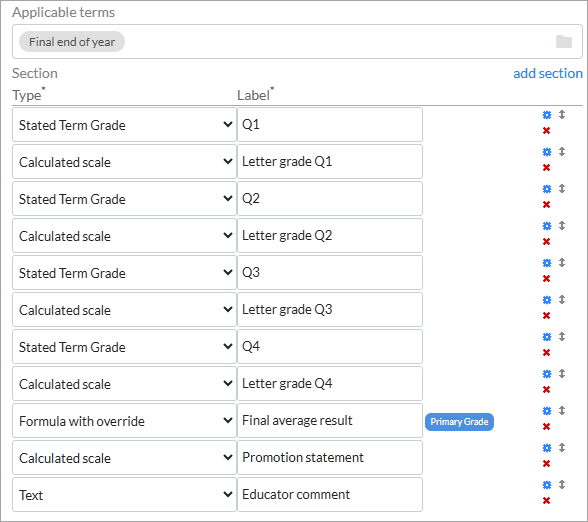
Task: Click the Primary Grade badge
Action: click(459, 422)
